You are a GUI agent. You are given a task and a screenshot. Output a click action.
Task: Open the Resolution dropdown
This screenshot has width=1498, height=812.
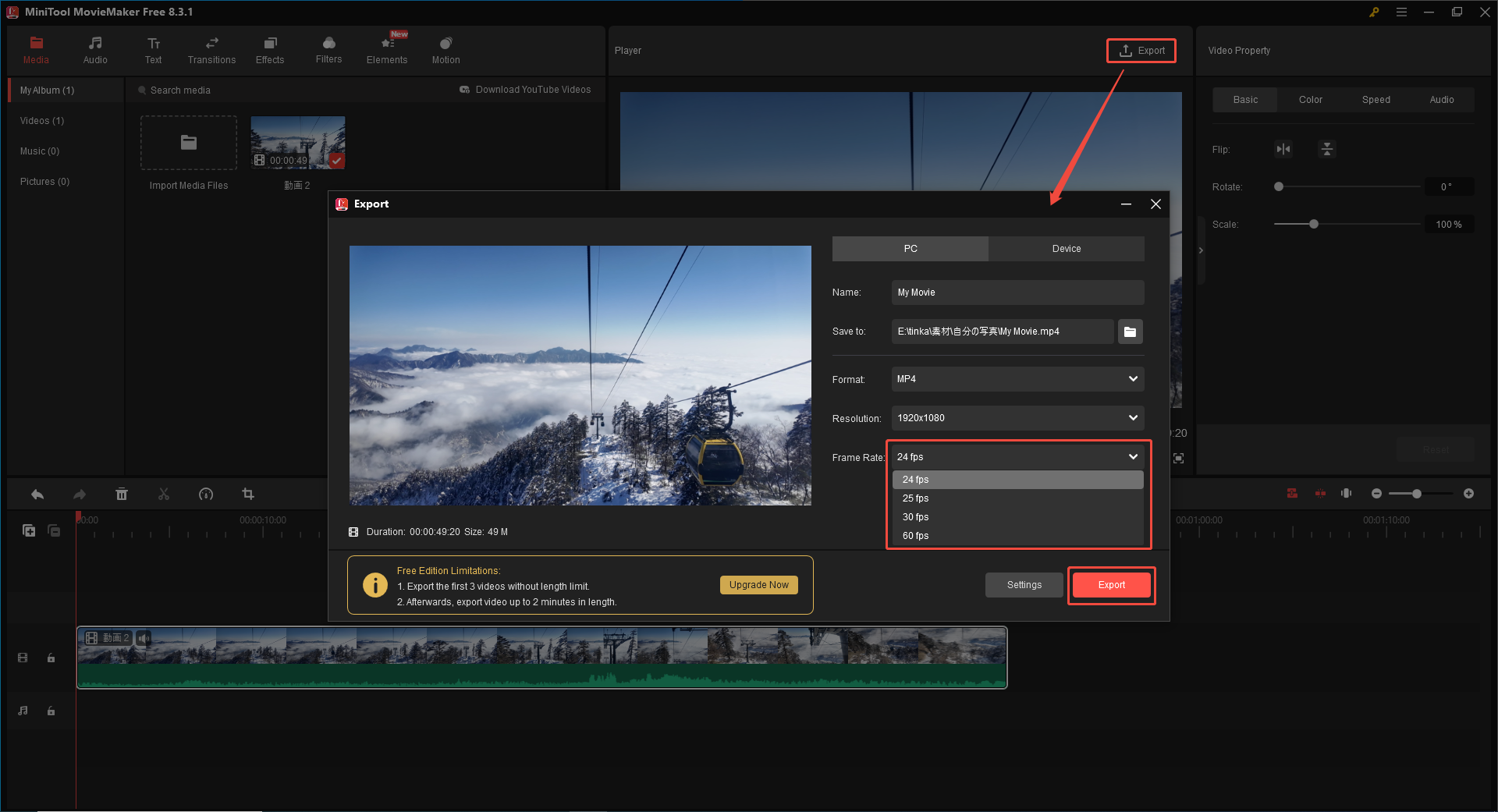coord(1017,418)
